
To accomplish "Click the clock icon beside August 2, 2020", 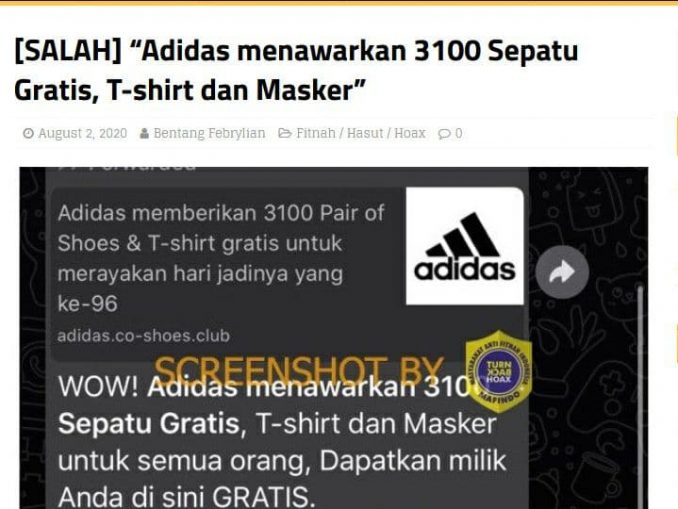I will pos(28,133).
